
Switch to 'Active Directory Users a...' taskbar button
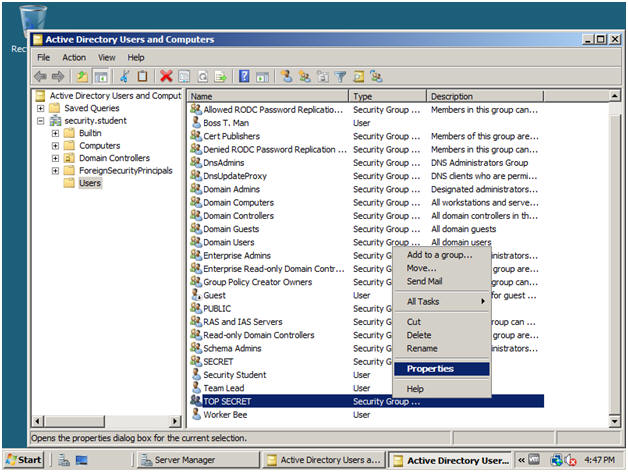[x=324, y=460]
